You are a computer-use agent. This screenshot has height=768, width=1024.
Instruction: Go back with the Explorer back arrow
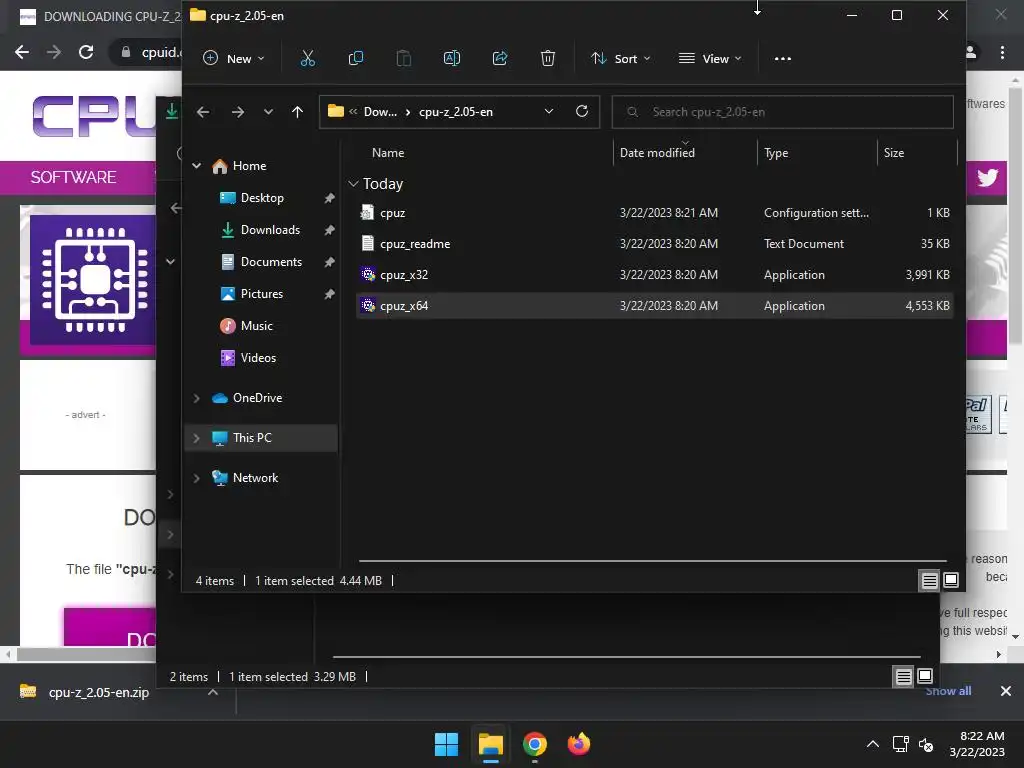[203, 112]
